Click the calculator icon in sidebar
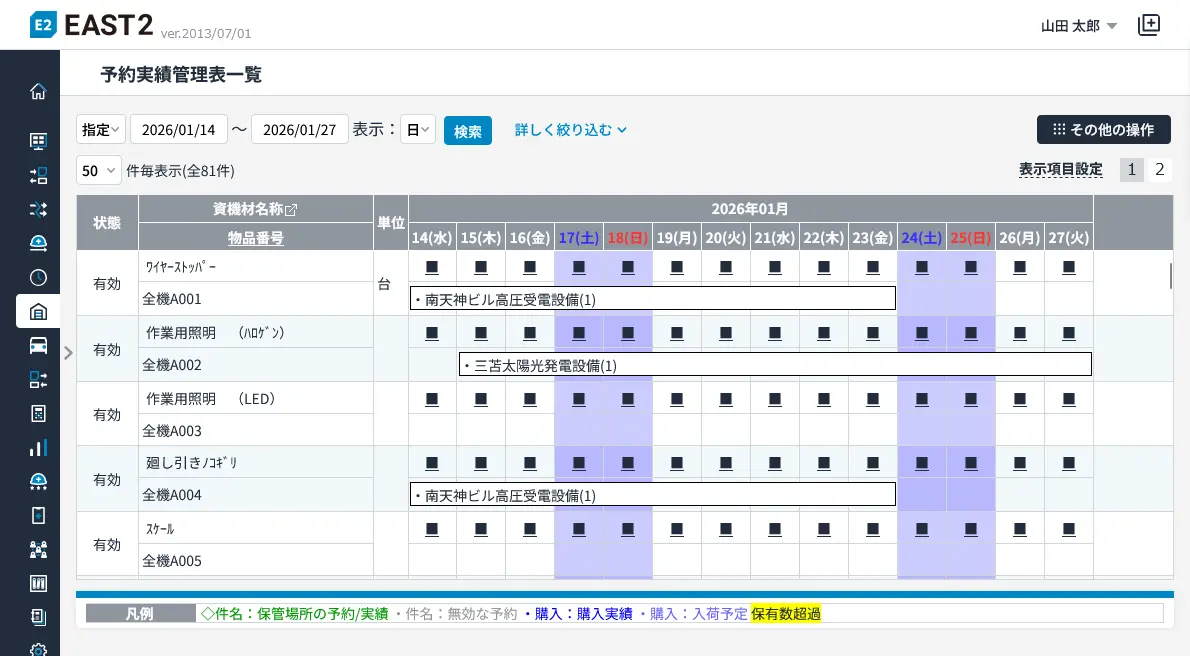This screenshot has height=656, width=1190. click(x=38, y=413)
